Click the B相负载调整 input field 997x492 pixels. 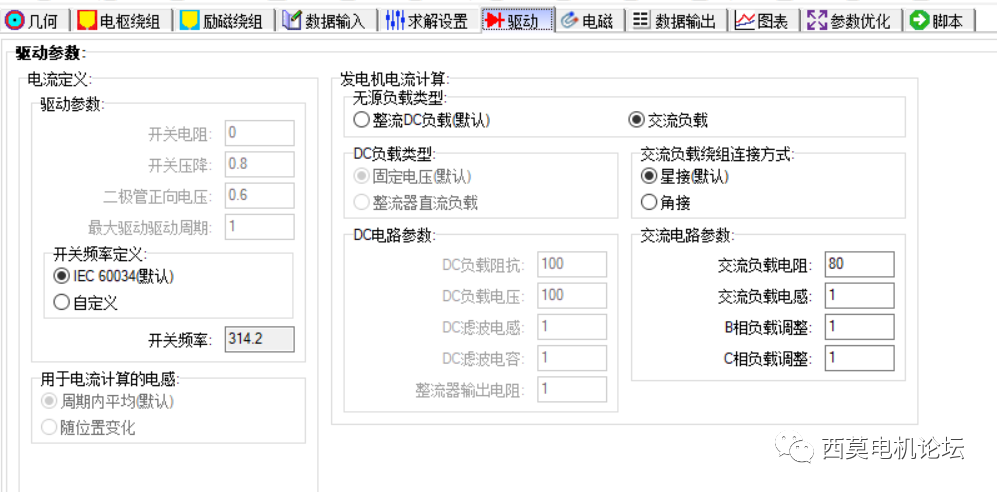coord(860,327)
